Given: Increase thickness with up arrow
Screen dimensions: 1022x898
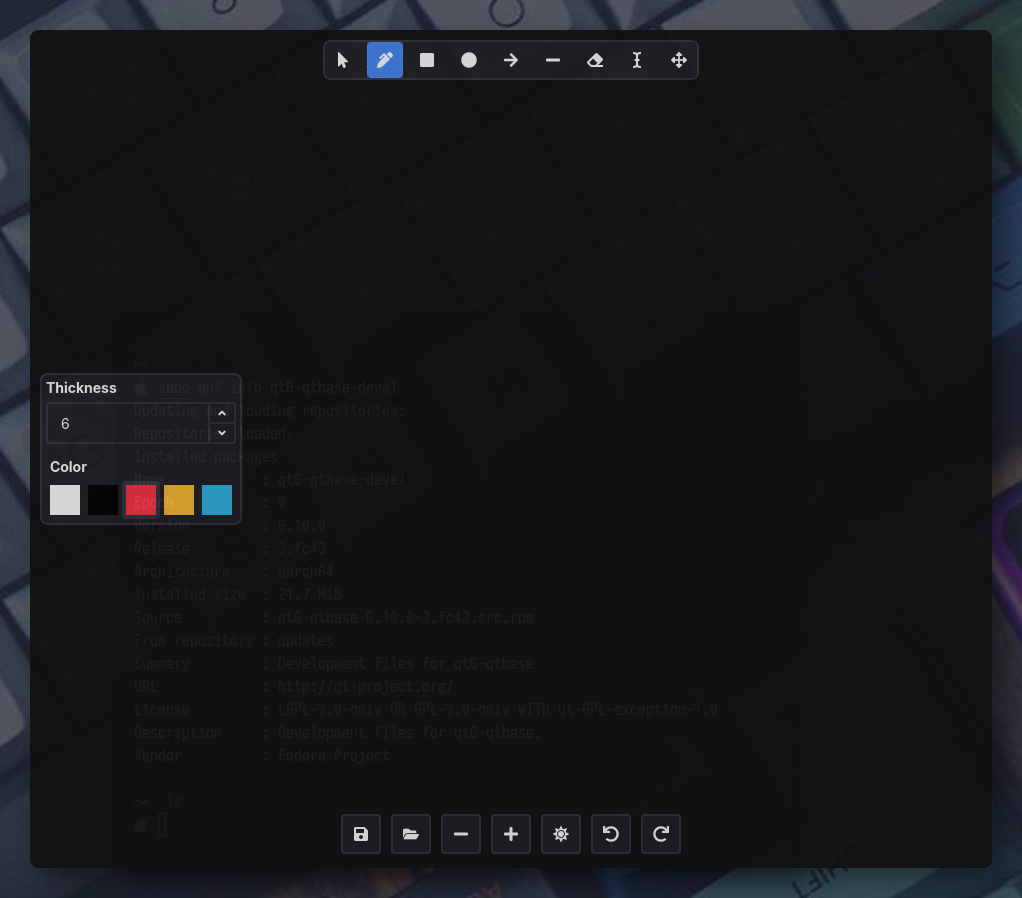Looking at the screenshot, I should click(x=222, y=413).
